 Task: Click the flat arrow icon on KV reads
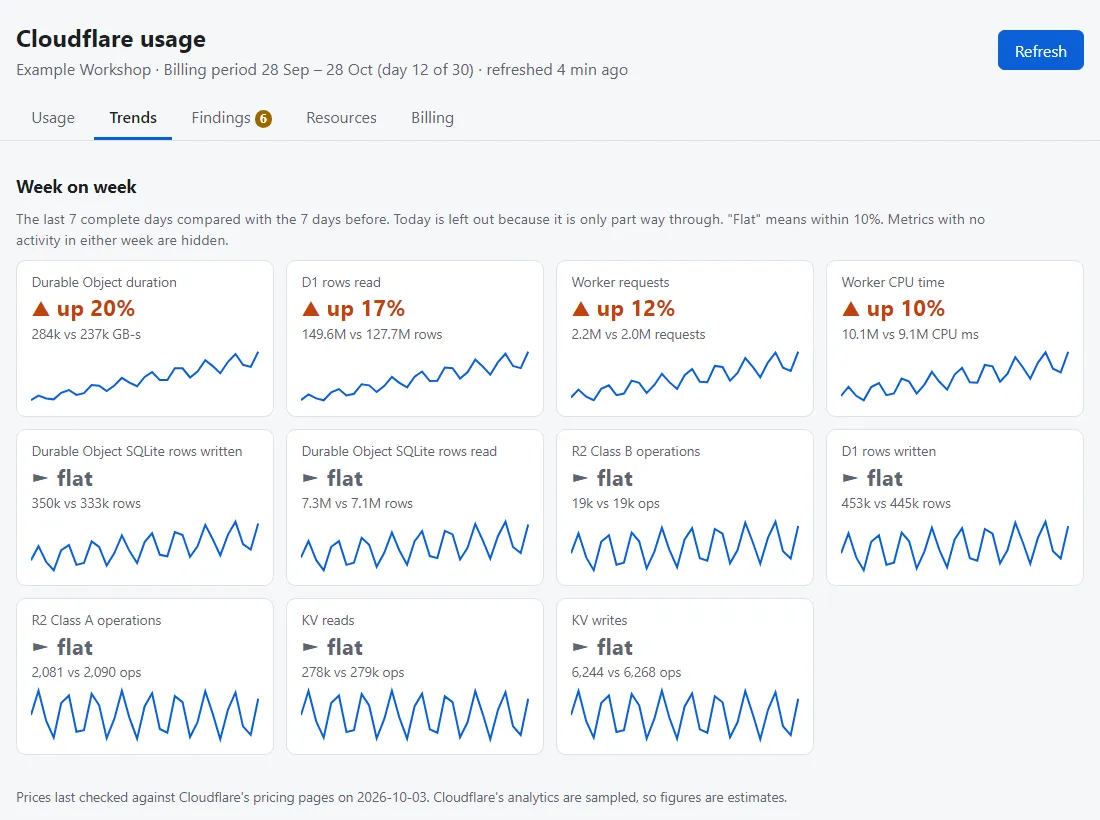310,647
